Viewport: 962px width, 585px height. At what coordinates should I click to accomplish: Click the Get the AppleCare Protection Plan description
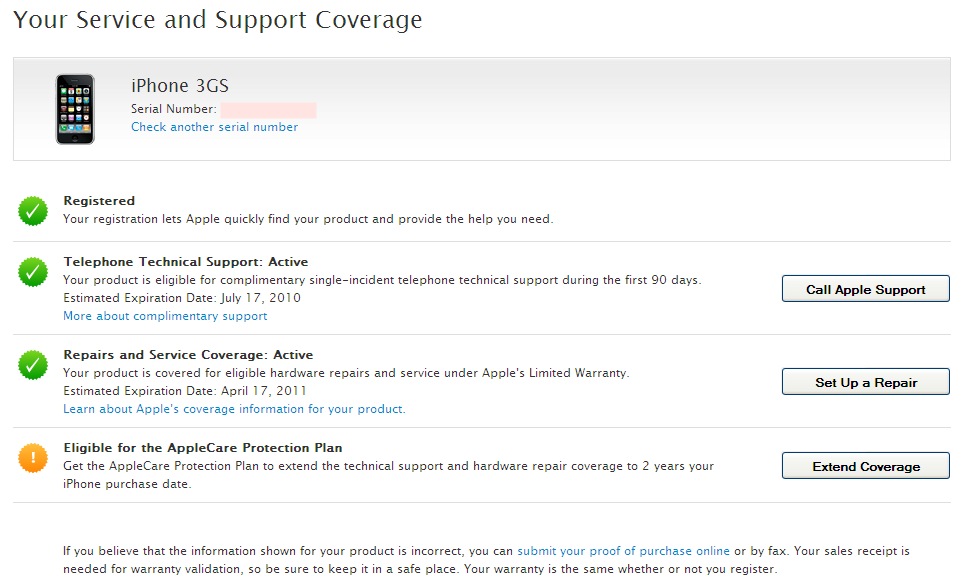(388, 475)
